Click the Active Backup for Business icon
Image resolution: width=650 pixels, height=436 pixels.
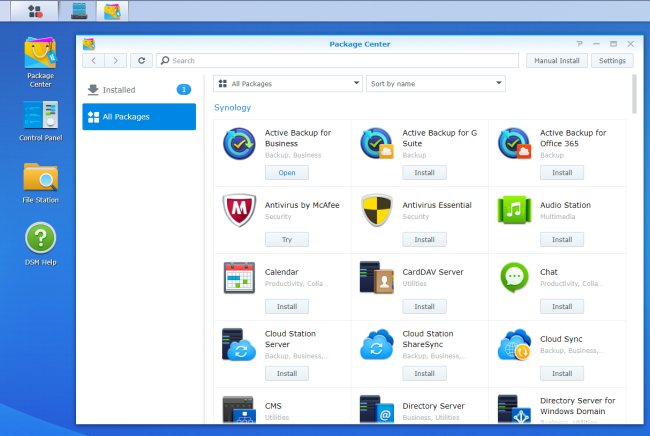tap(239, 143)
